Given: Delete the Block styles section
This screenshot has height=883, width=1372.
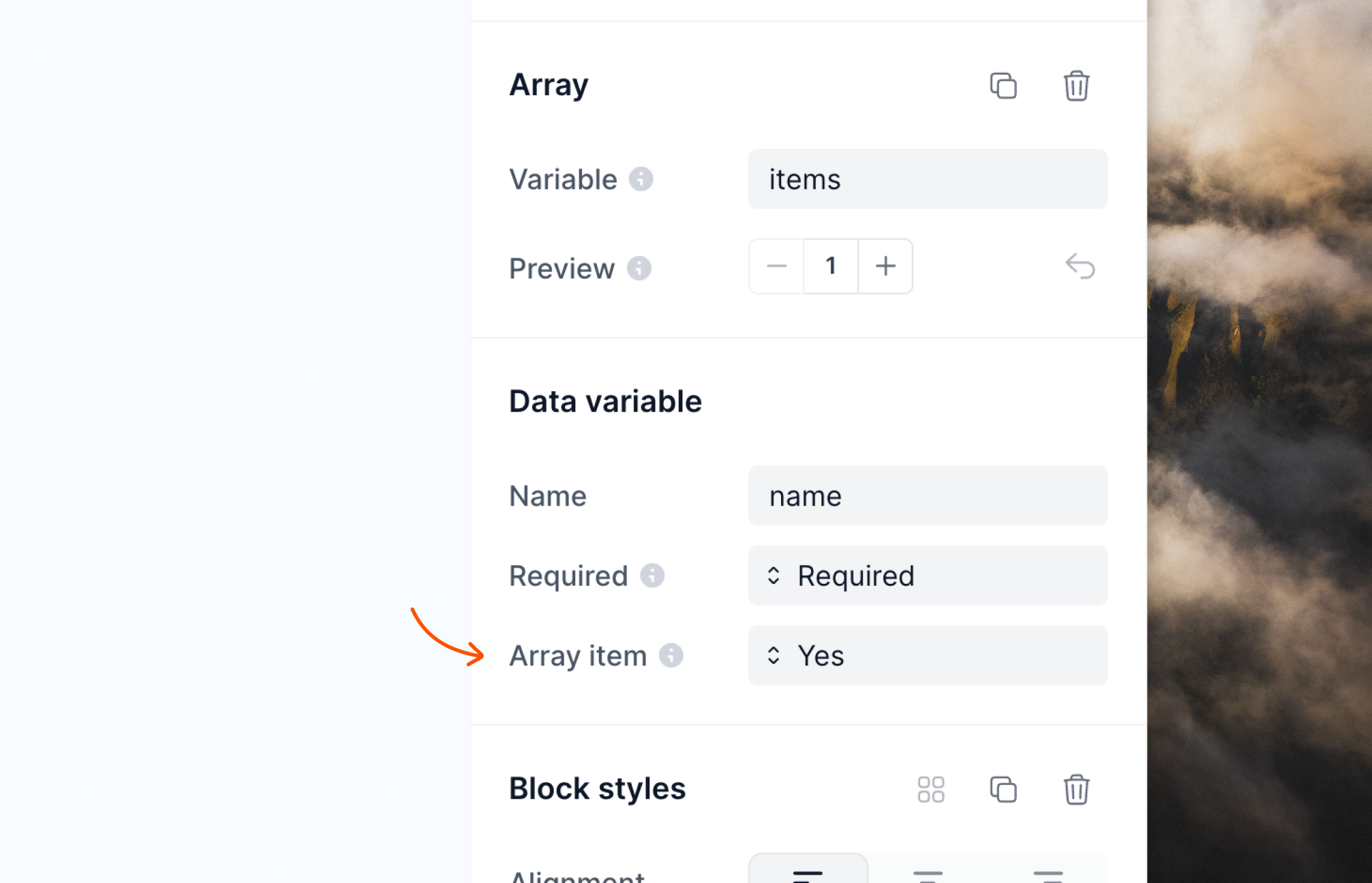Looking at the screenshot, I should point(1077,789).
